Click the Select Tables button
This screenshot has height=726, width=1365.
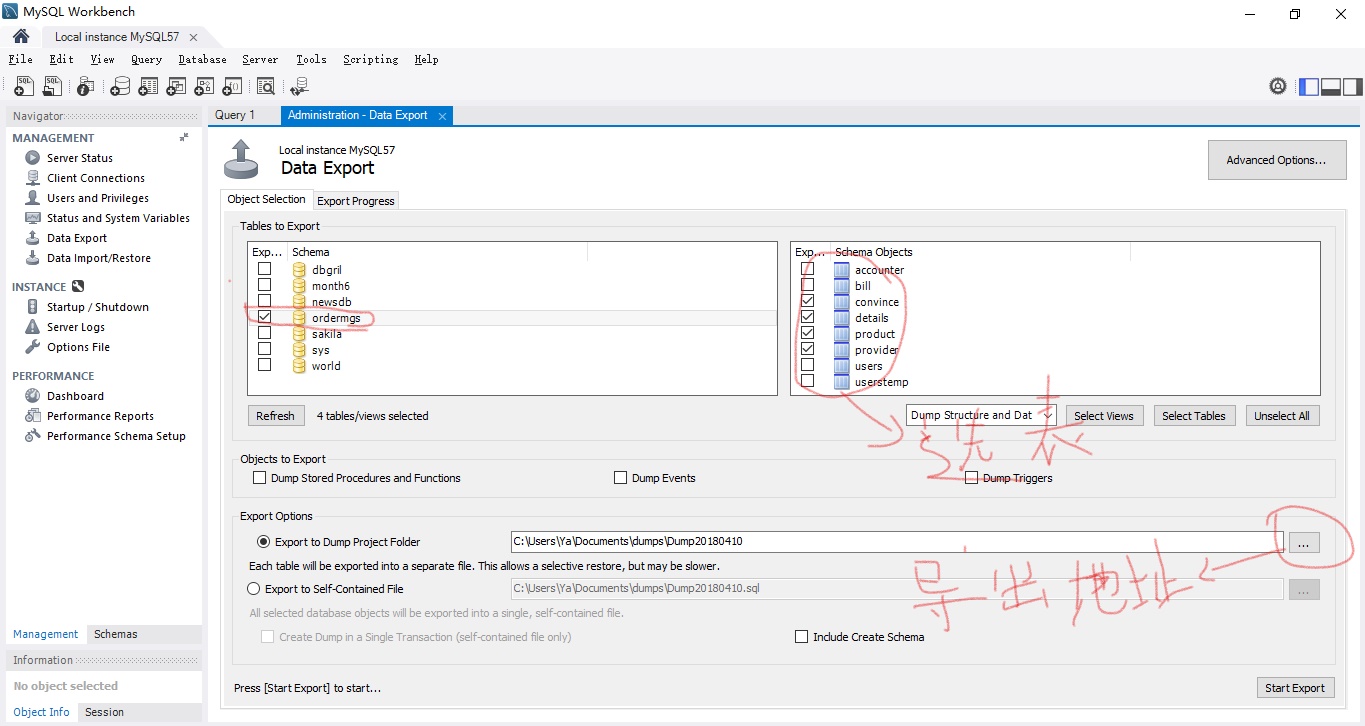(x=1194, y=416)
